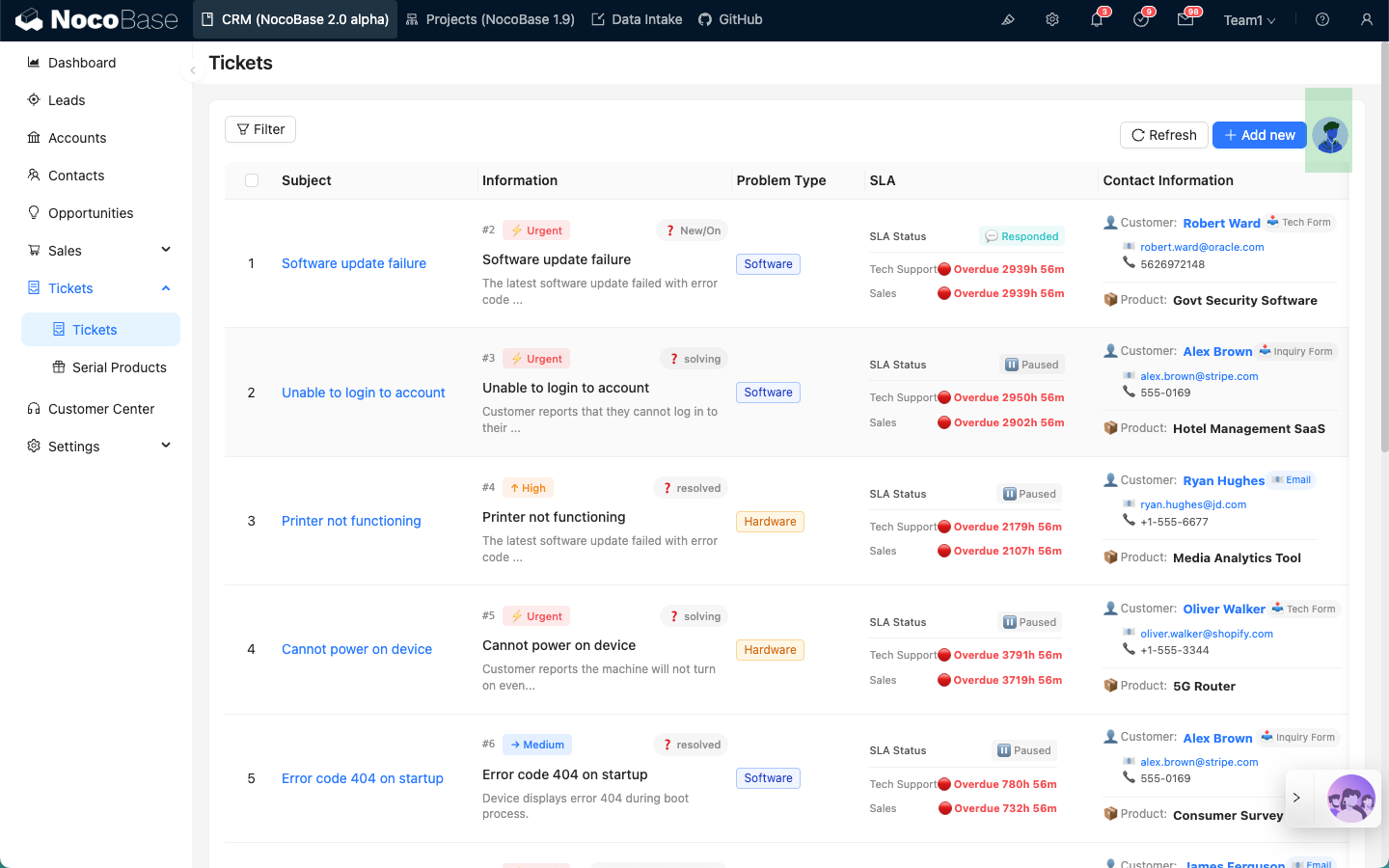This screenshot has width=1389, height=868.
Task: Open the Team1 role dropdown
Action: click(x=1249, y=20)
